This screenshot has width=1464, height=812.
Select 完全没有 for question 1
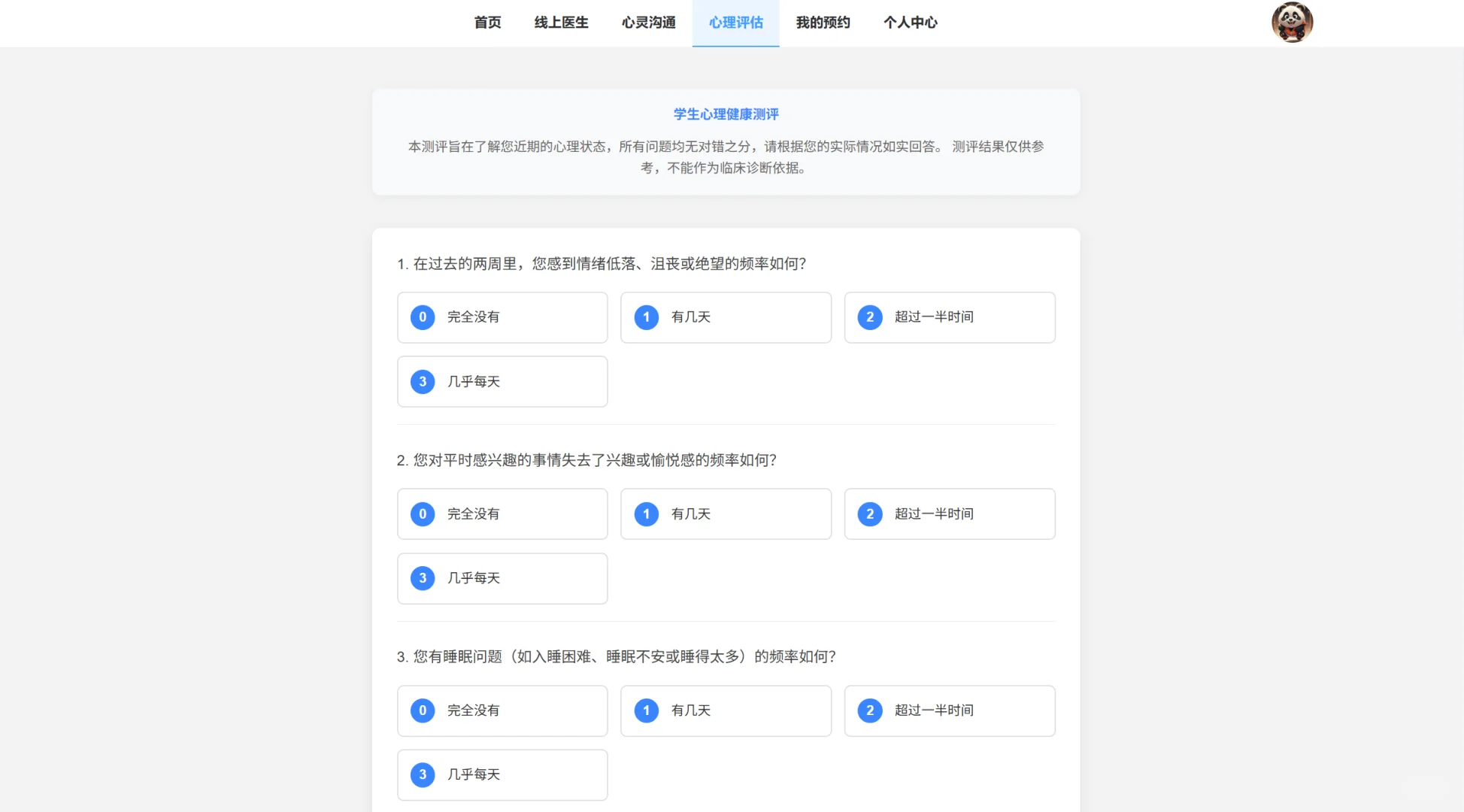click(502, 317)
